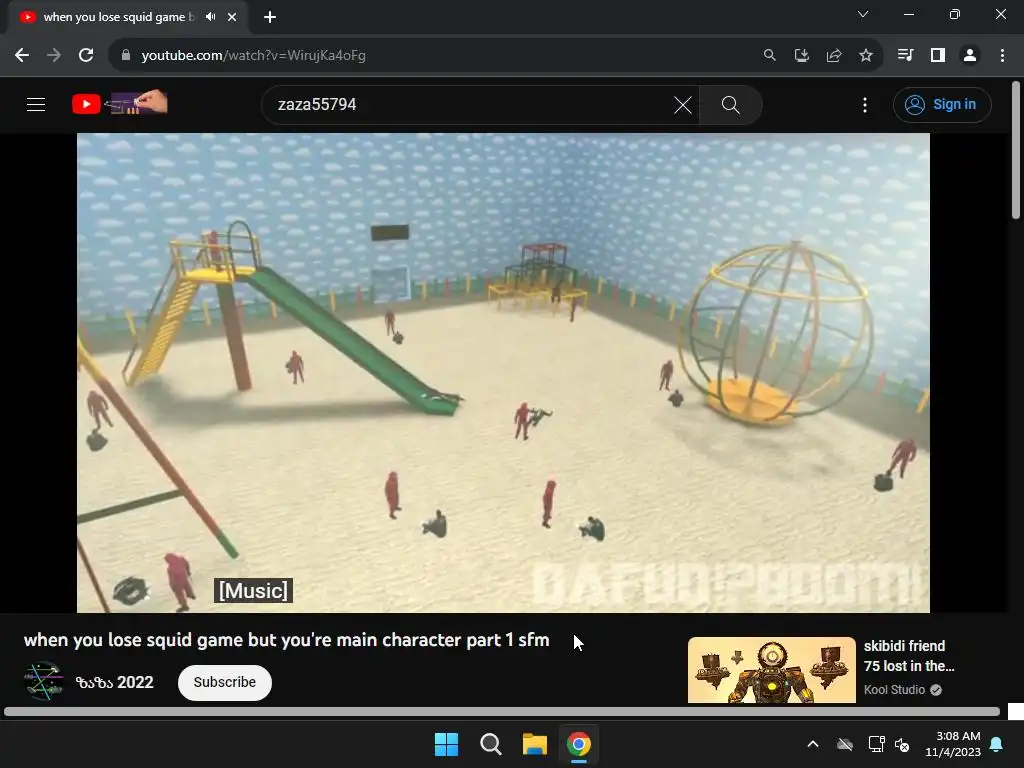Use the horizontal page scrollbar
This screenshot has width=1024, height=768.
502,712
